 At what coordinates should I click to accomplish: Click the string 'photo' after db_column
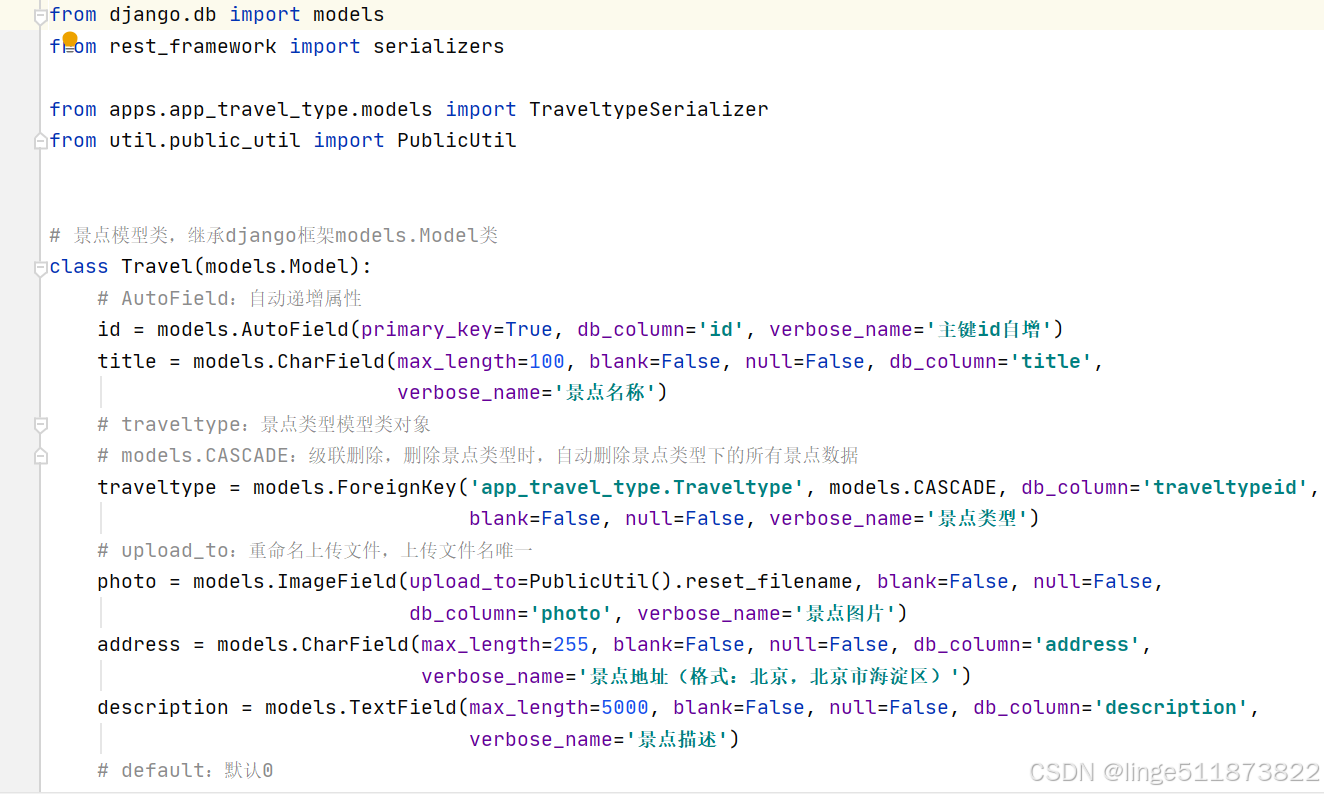pos(571,614)
